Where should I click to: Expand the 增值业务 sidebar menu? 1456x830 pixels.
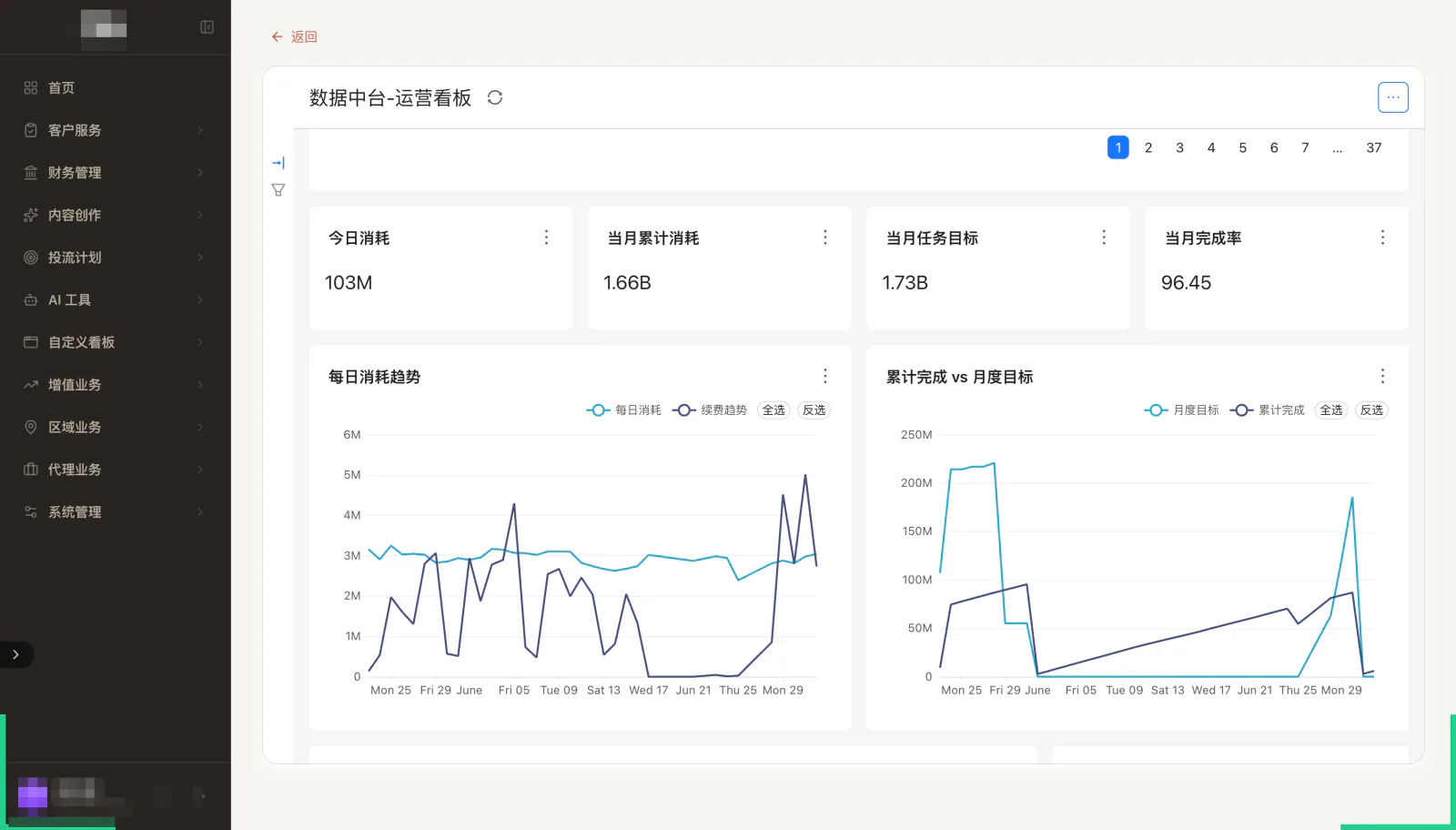point(115,385)
